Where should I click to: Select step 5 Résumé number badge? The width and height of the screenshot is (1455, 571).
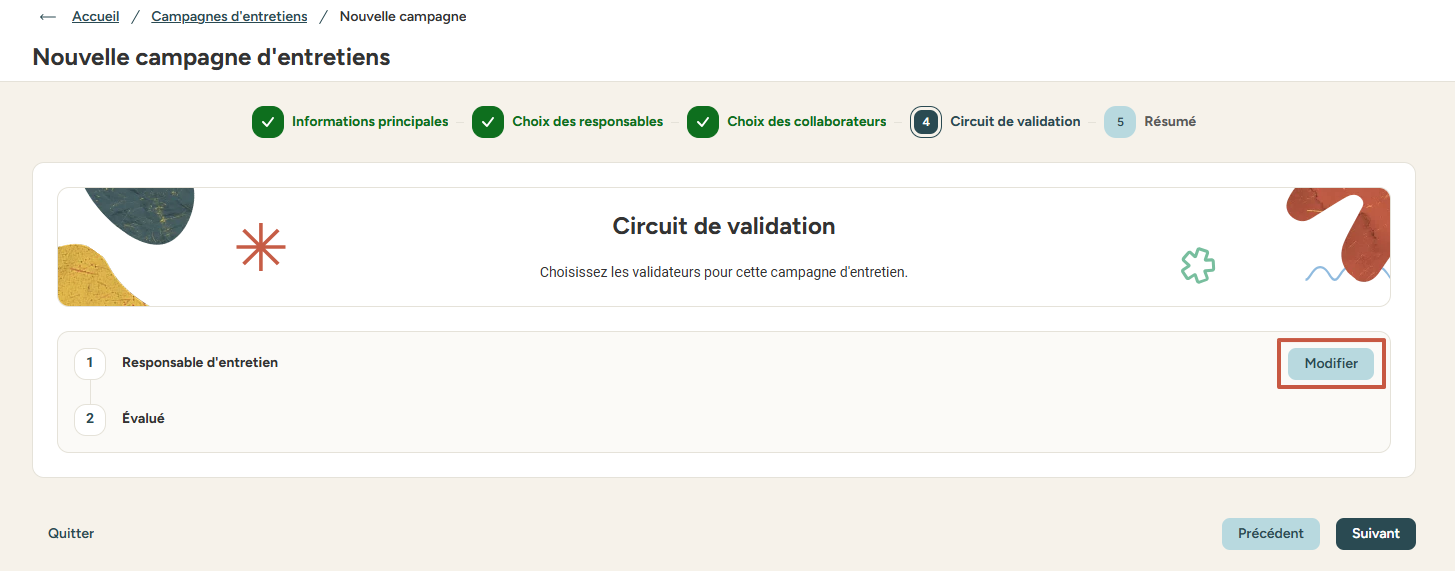[x=1120, y=122]
